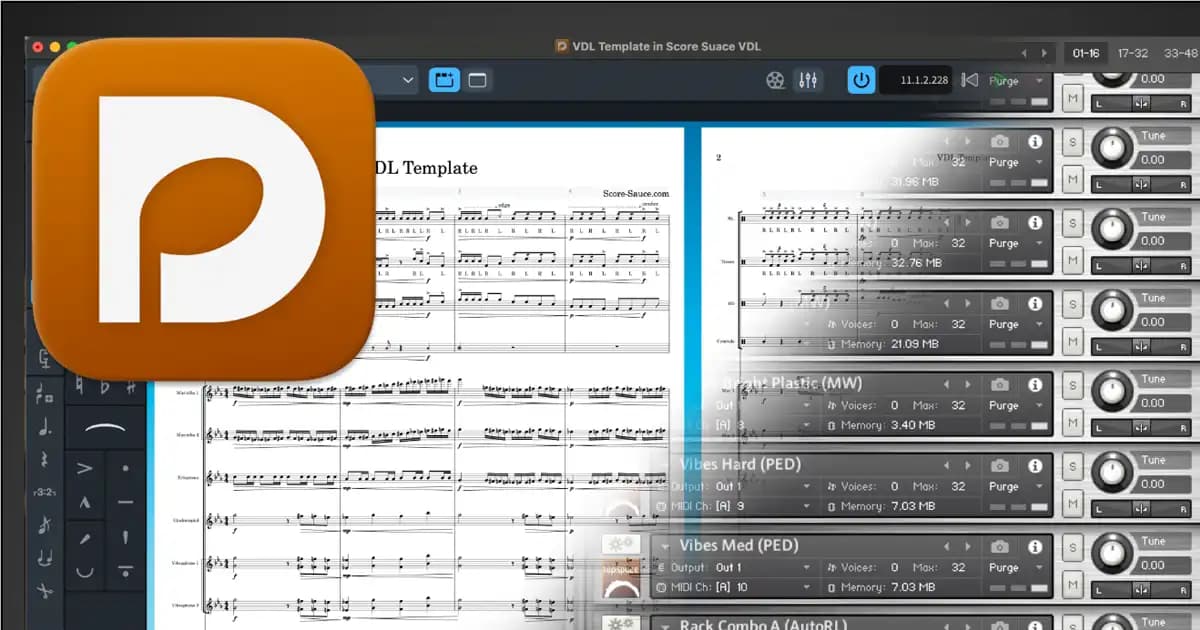The height and width of the screenshot is (630, 1200).
Task: Mute the Vibes Med (PED) instrument
Action: coord(1073,584)
